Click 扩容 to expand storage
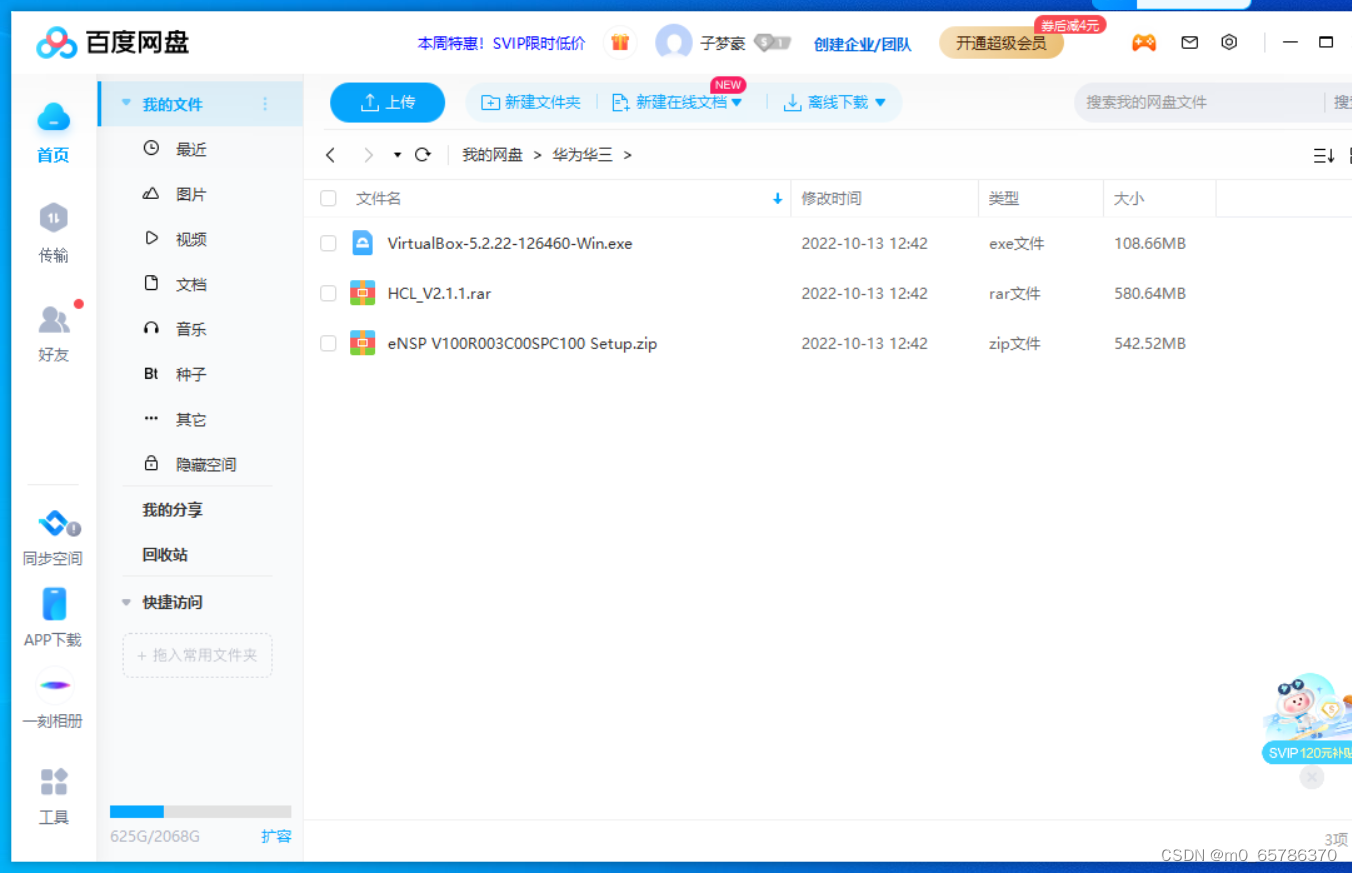The height and width of the screenshot is (873, 1352). 276,836
